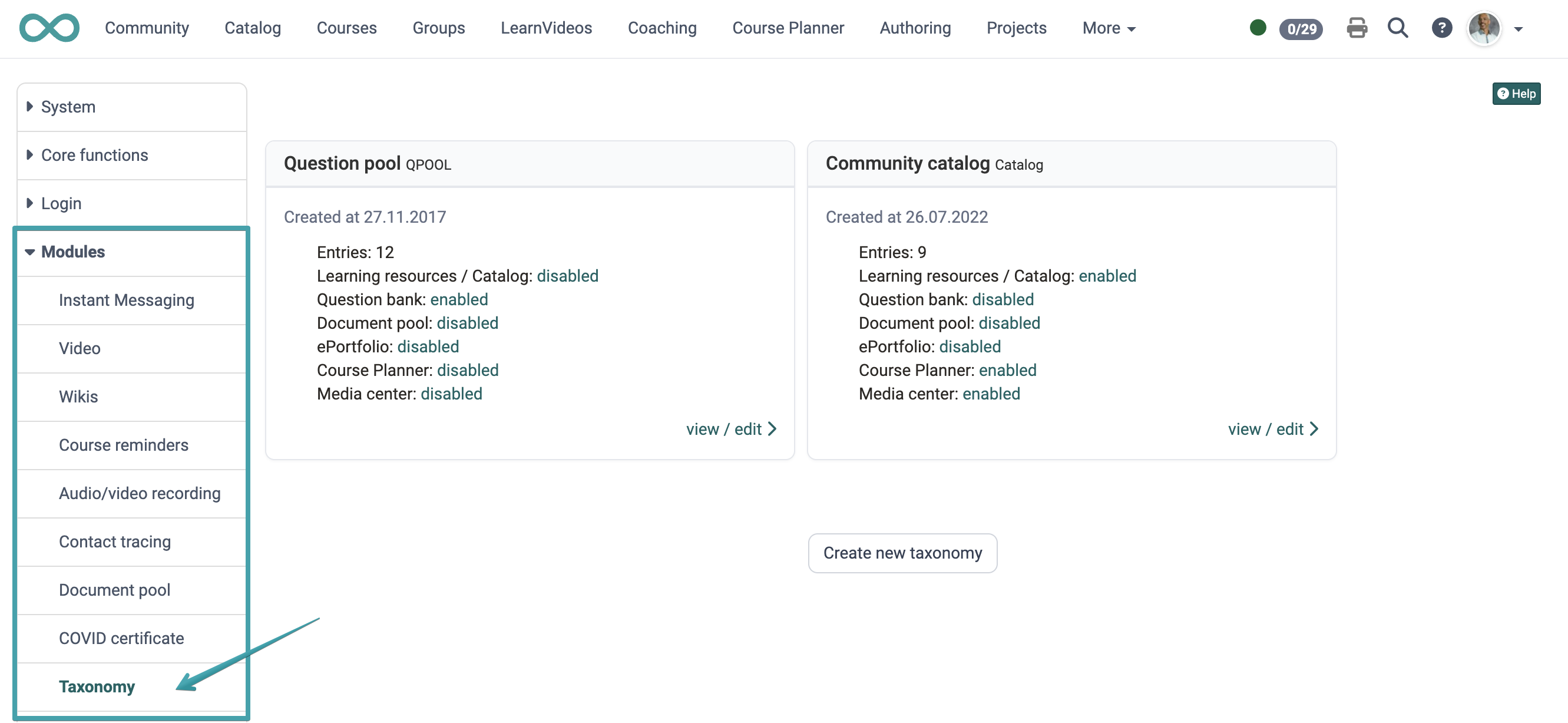Select Instant Messaging module
Image resolution: width=1568 pixels, height=723 pixels.
click(131, 301)
